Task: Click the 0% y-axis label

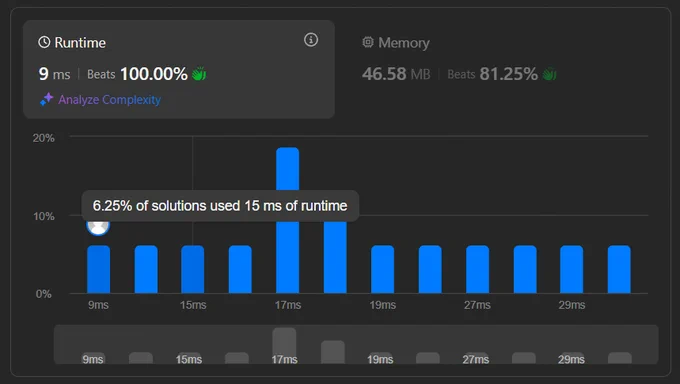Action: coord(43,294)
